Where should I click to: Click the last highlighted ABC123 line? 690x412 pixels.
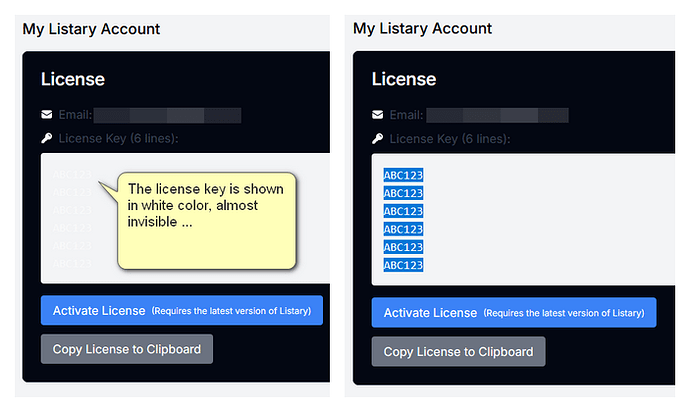tap(403, 265)
